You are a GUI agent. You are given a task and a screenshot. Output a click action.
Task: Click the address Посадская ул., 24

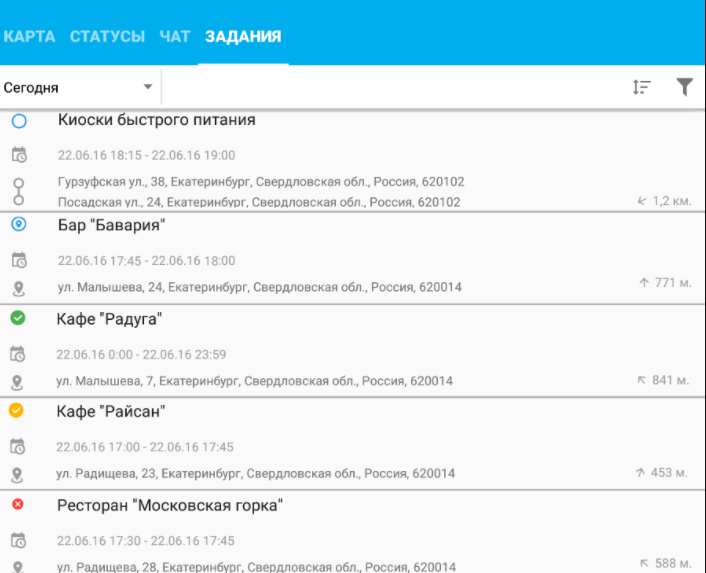pos(259,202)
